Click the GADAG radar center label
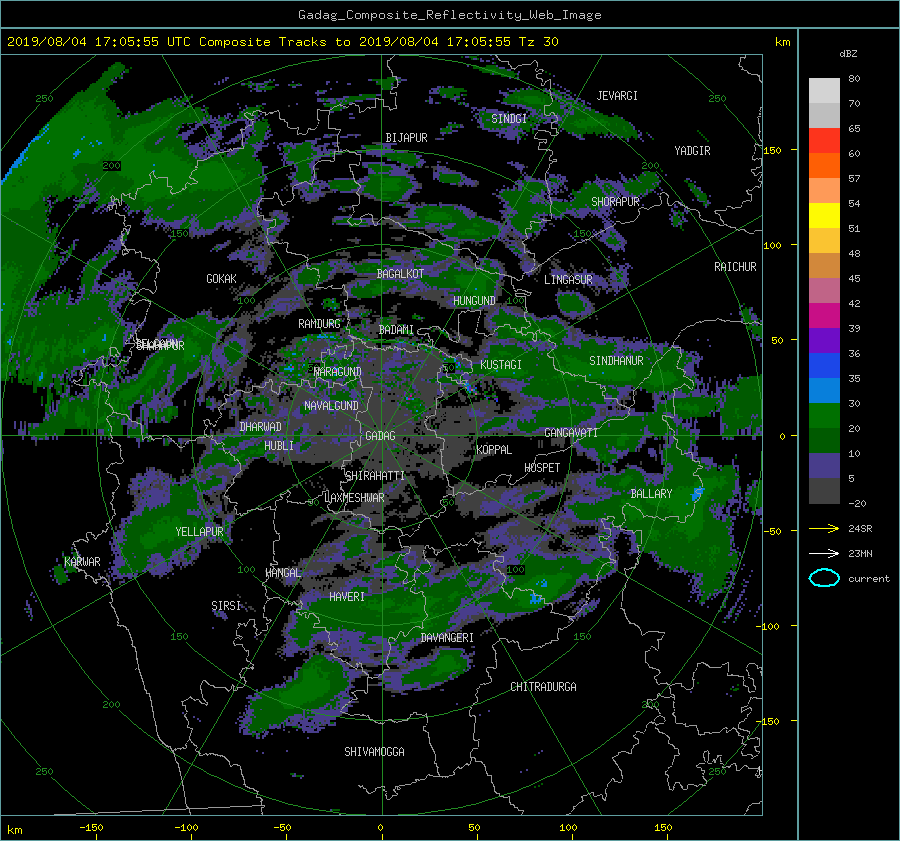Image resolution: width=900 pixels, height=841 pixels. tap(380, 436)
